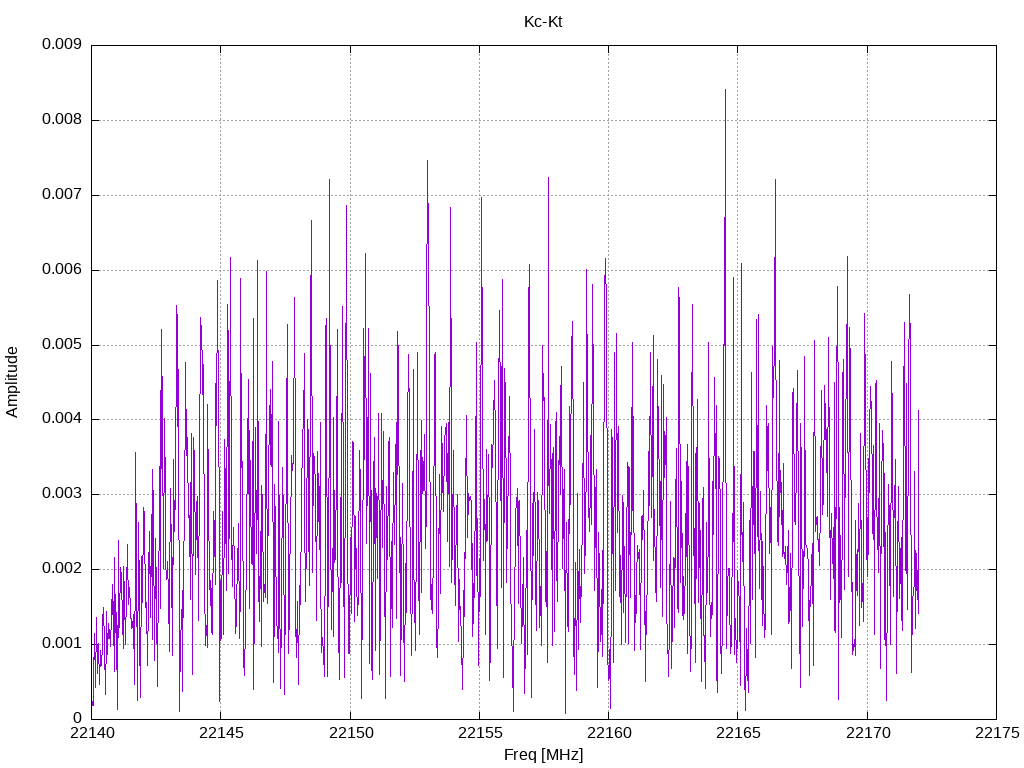Click the y-axis tick value 0.005

point(62,344)
